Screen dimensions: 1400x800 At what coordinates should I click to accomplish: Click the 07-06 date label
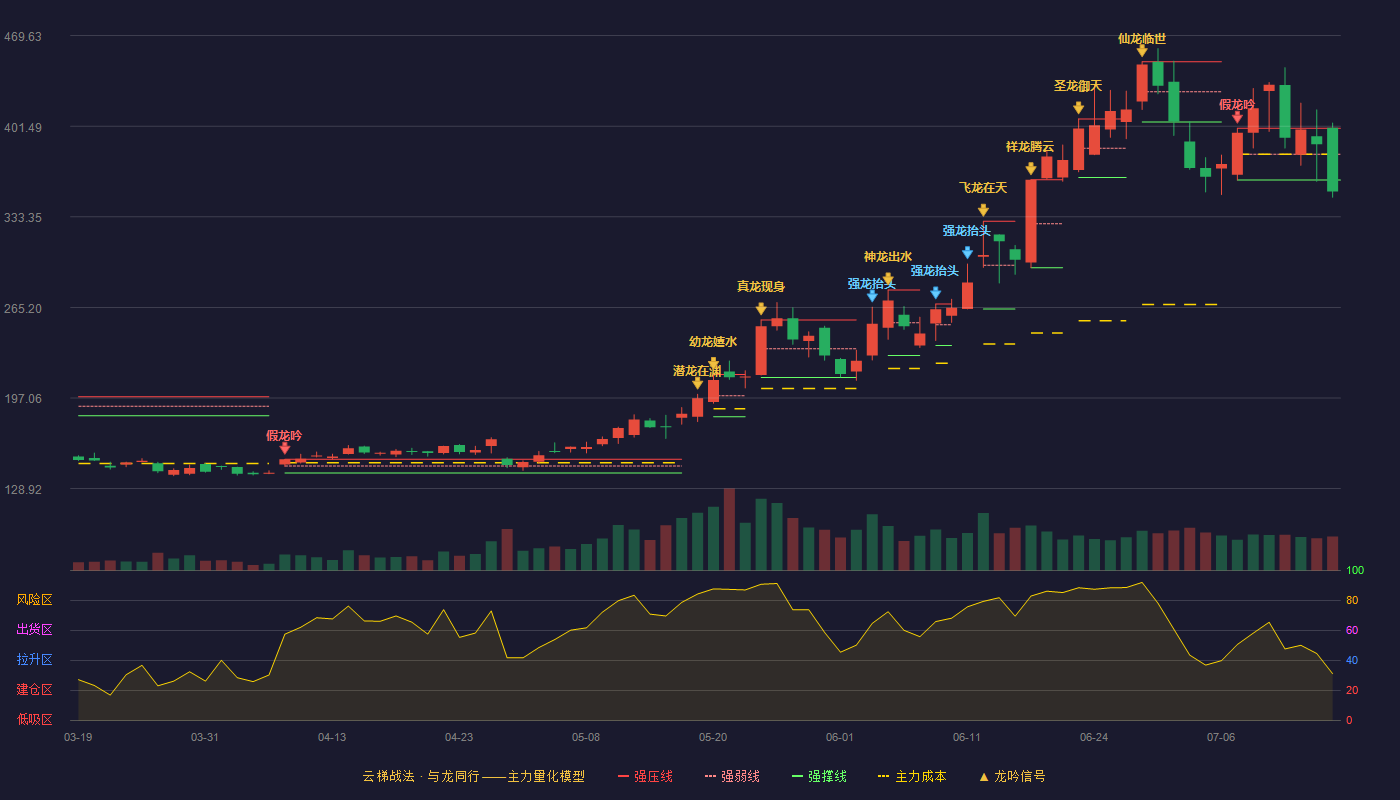tap(1221, 737)
